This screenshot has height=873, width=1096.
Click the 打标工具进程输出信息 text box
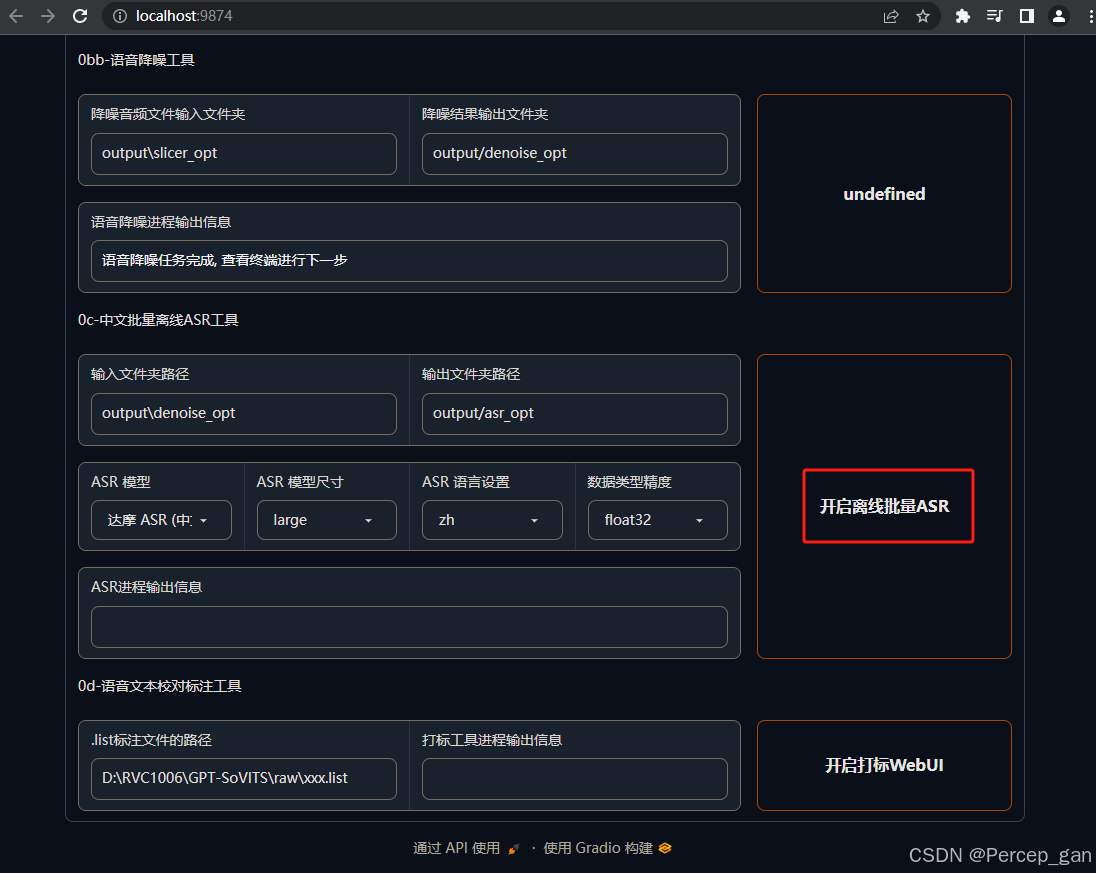click(x=575, y=779)
